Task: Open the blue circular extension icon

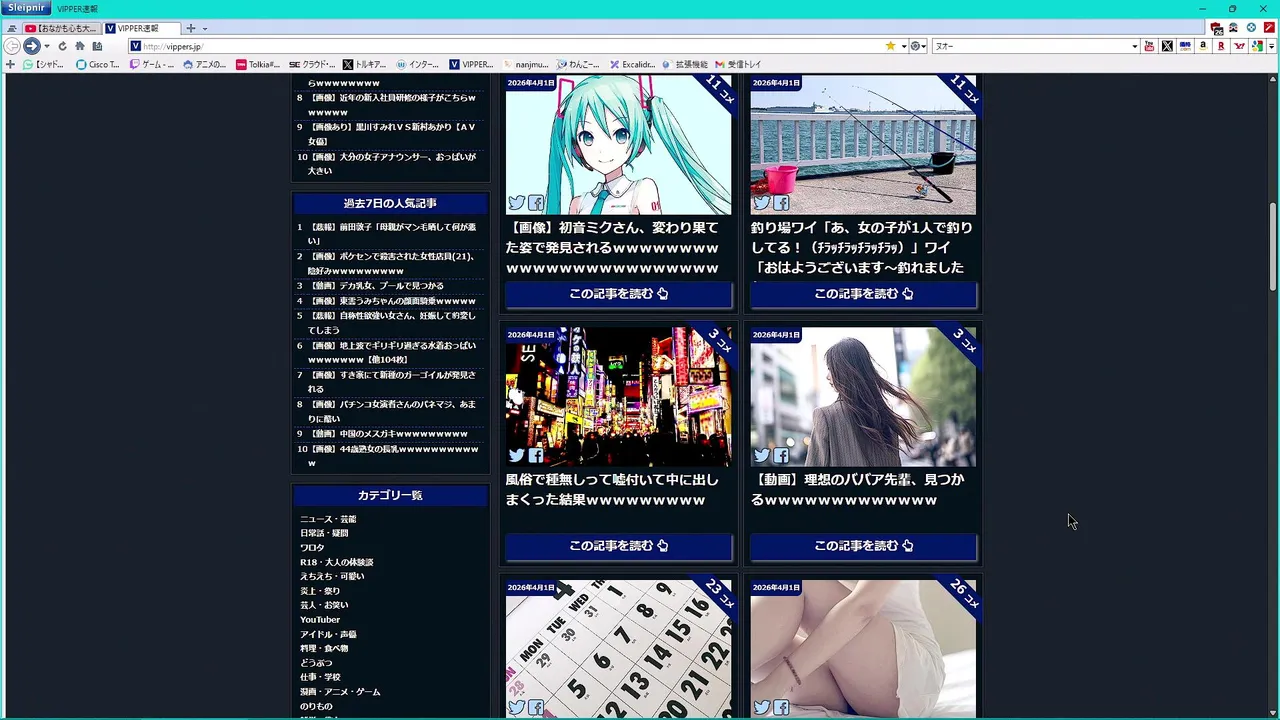Action: coord(1251,28)
